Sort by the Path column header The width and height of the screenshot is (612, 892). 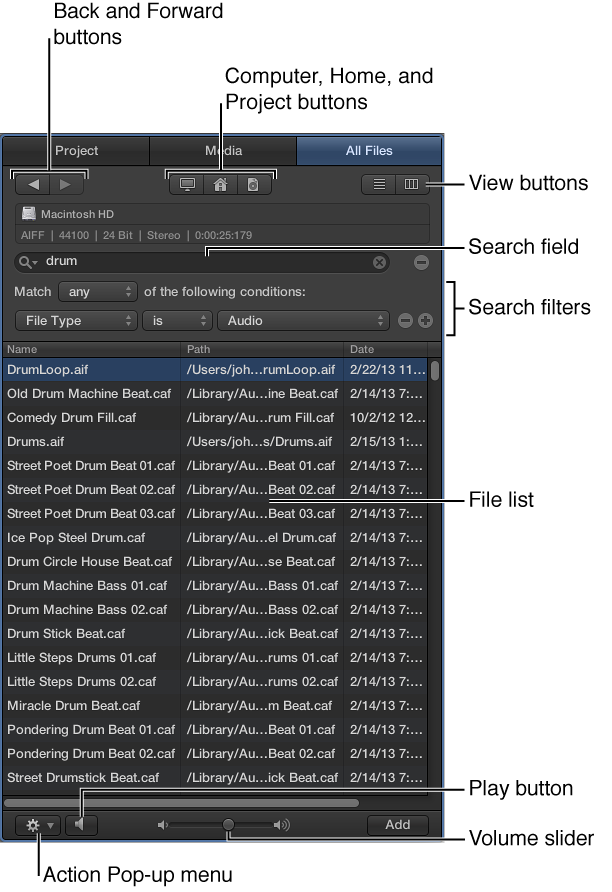tap(262, 349)
